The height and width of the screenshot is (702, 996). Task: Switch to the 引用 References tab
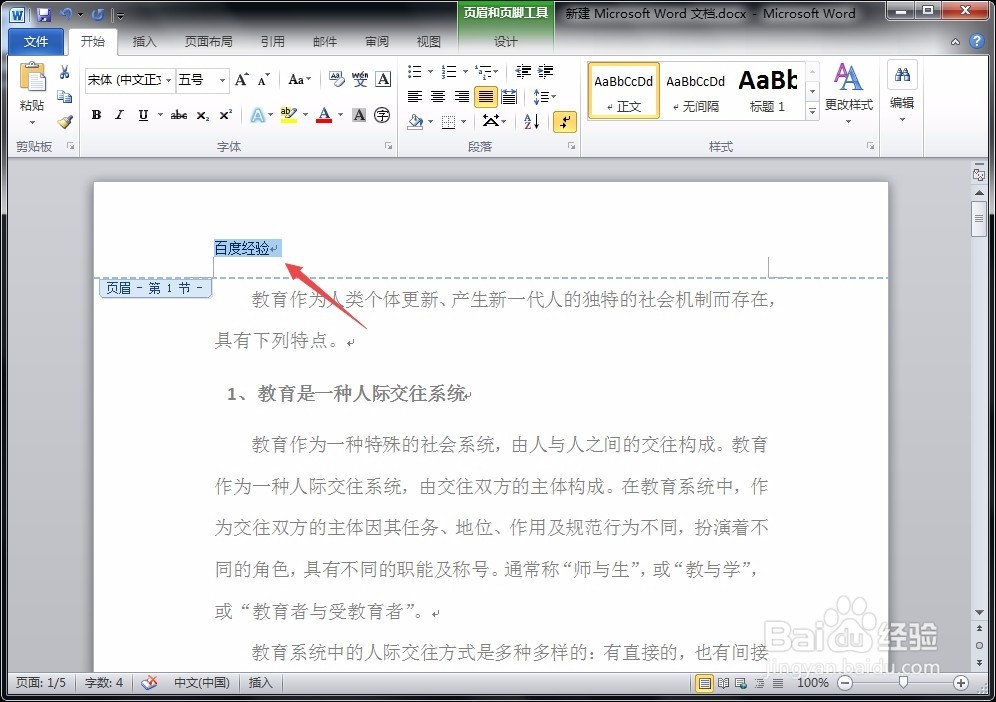click(x=273, y=41)
